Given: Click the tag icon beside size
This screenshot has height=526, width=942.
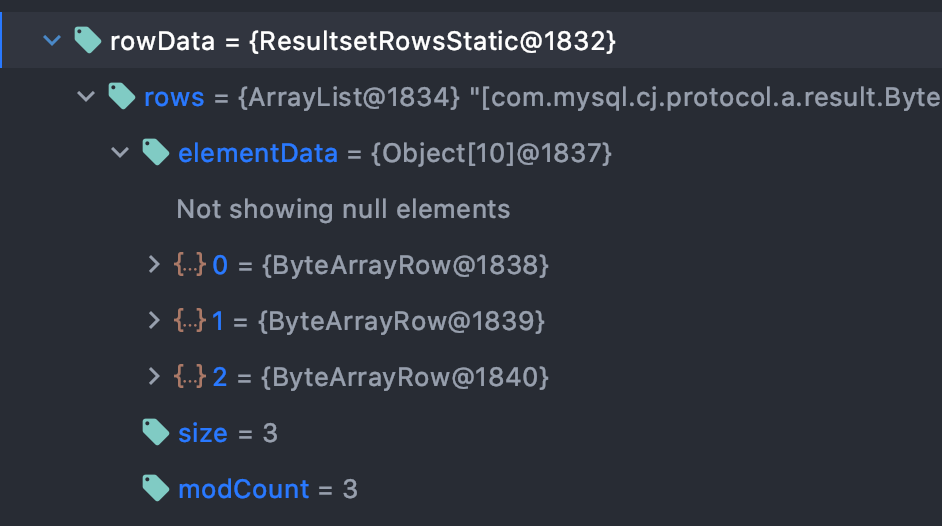Looking at the screenshot, I should pos(156,432).
